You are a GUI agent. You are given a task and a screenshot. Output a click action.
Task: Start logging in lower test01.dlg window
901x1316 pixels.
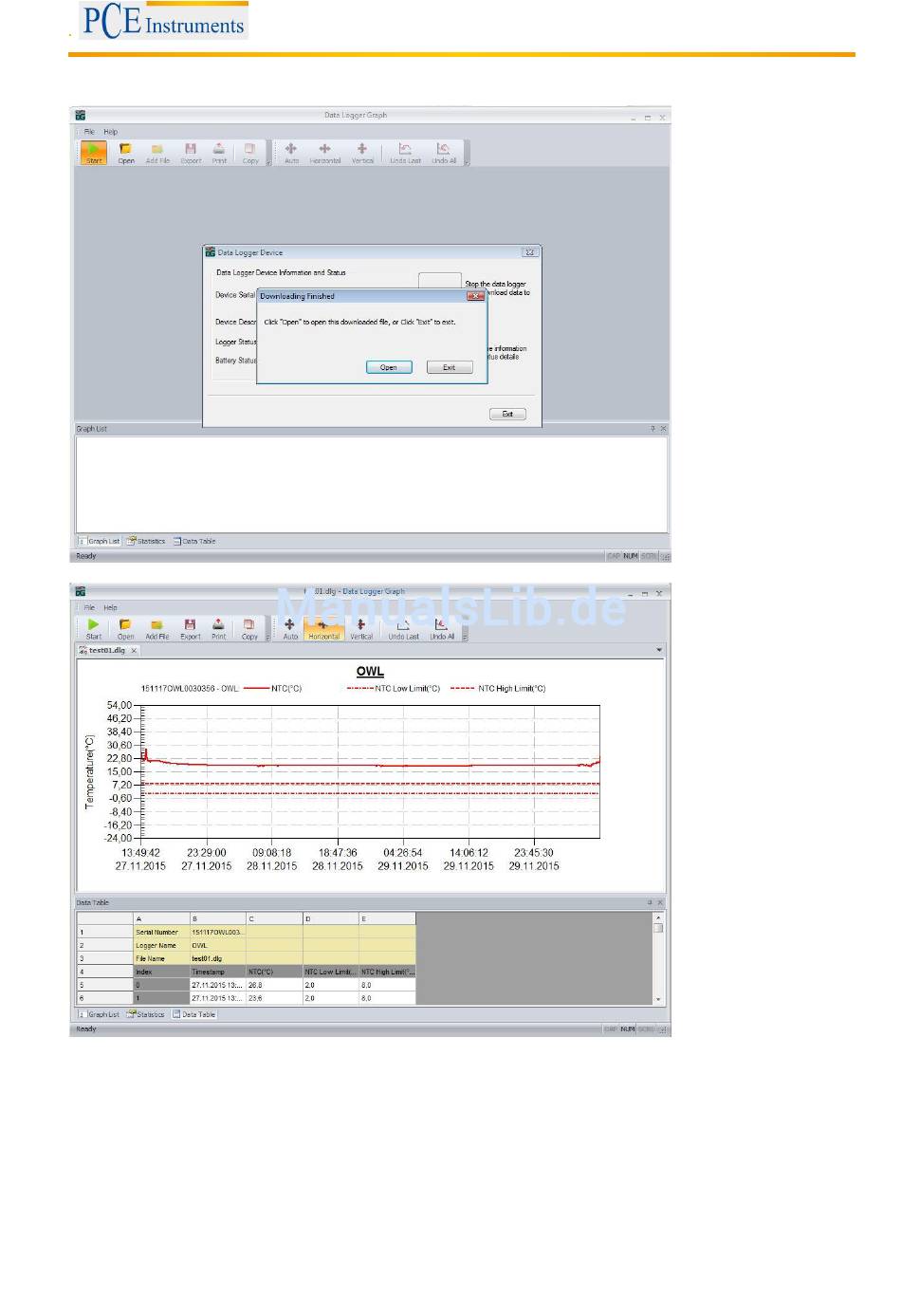pos(93,628)
